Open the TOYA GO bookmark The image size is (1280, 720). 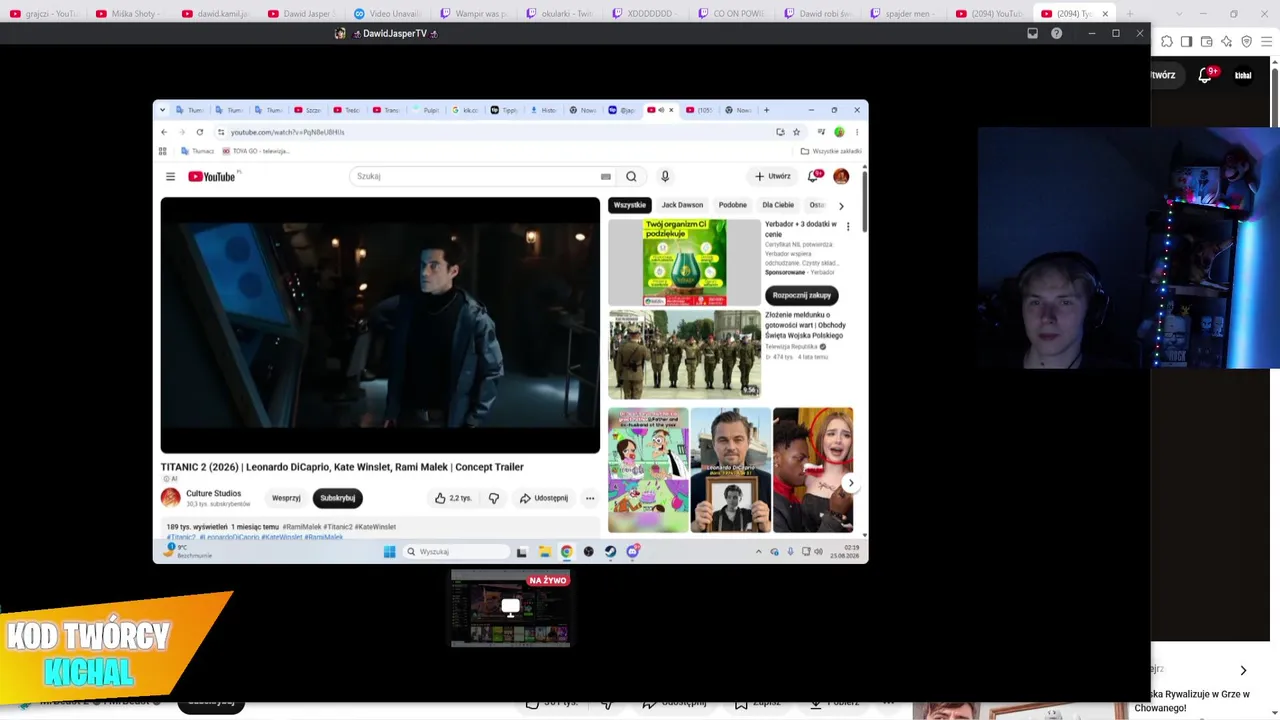(257, 151)
